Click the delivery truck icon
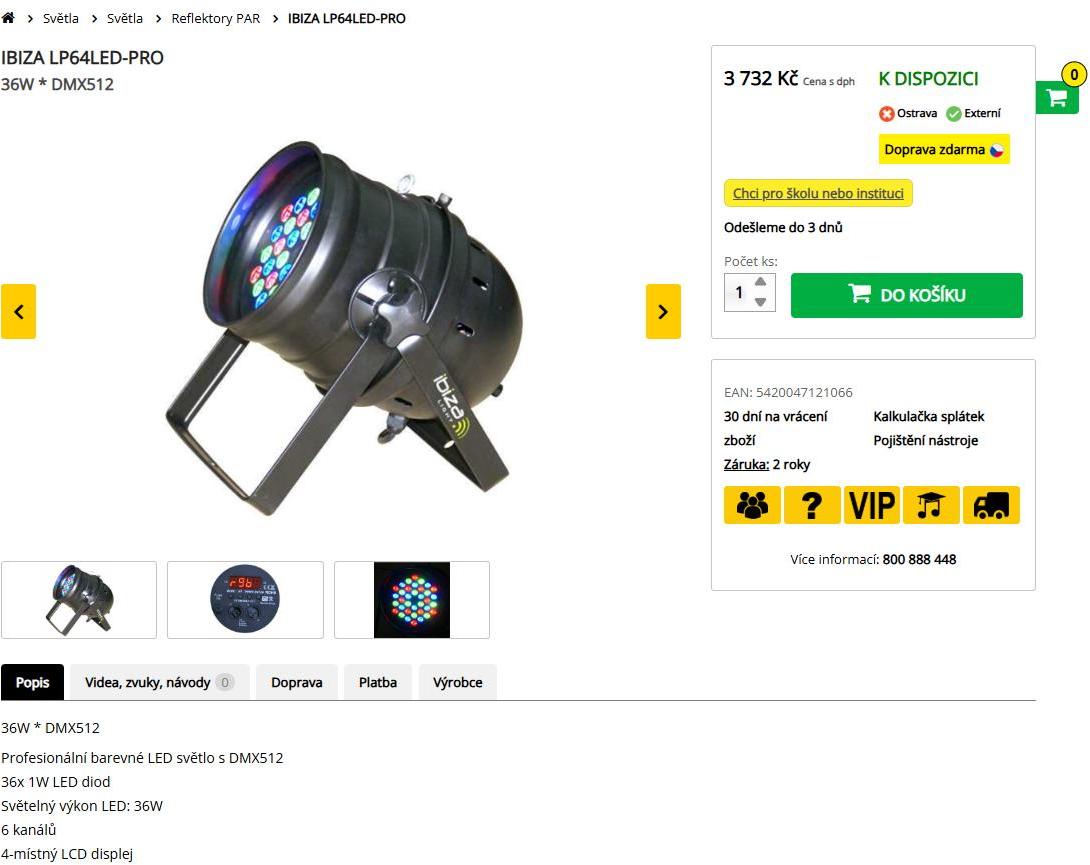Viewport: 1090px width, 865px height. click(991, 505)
